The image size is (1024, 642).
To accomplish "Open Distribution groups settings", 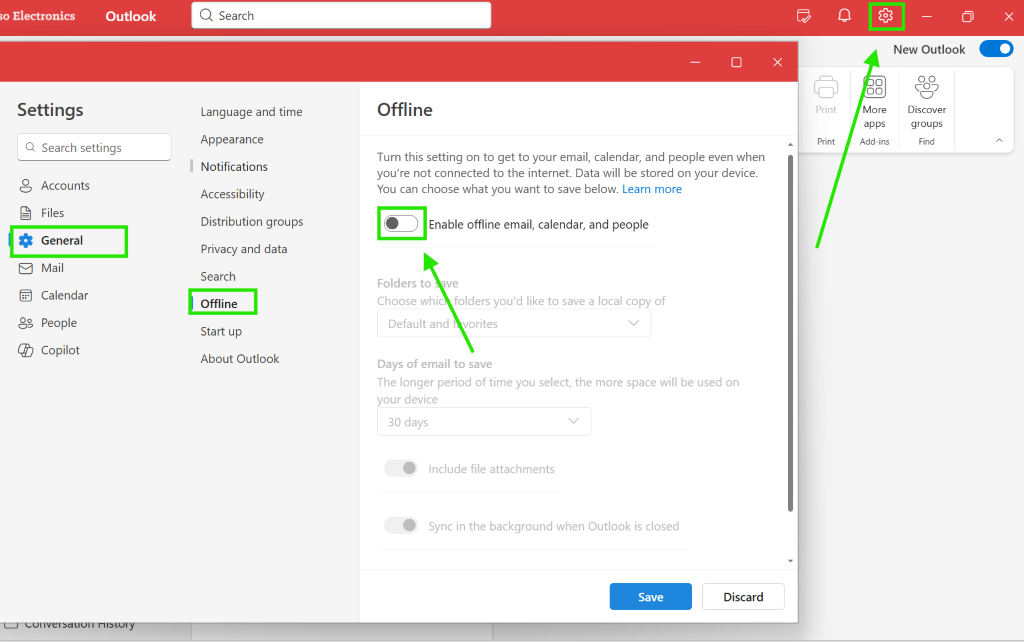I will click(x=251, y=221).
